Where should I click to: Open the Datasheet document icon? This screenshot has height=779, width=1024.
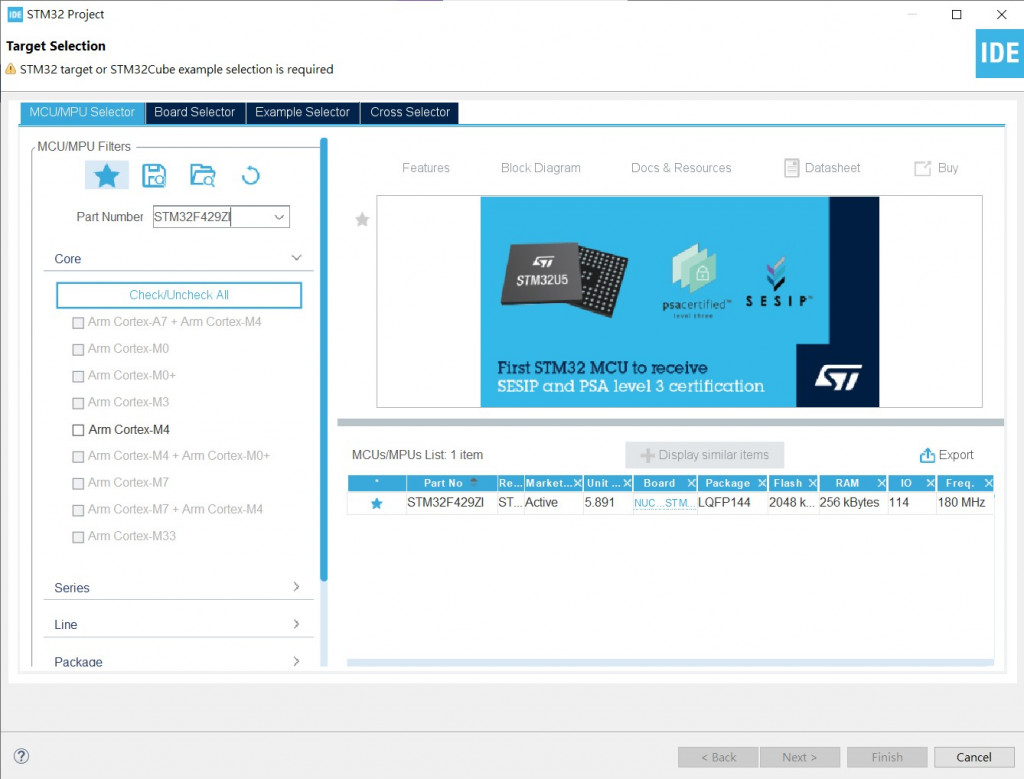click(x=792, y=168)
